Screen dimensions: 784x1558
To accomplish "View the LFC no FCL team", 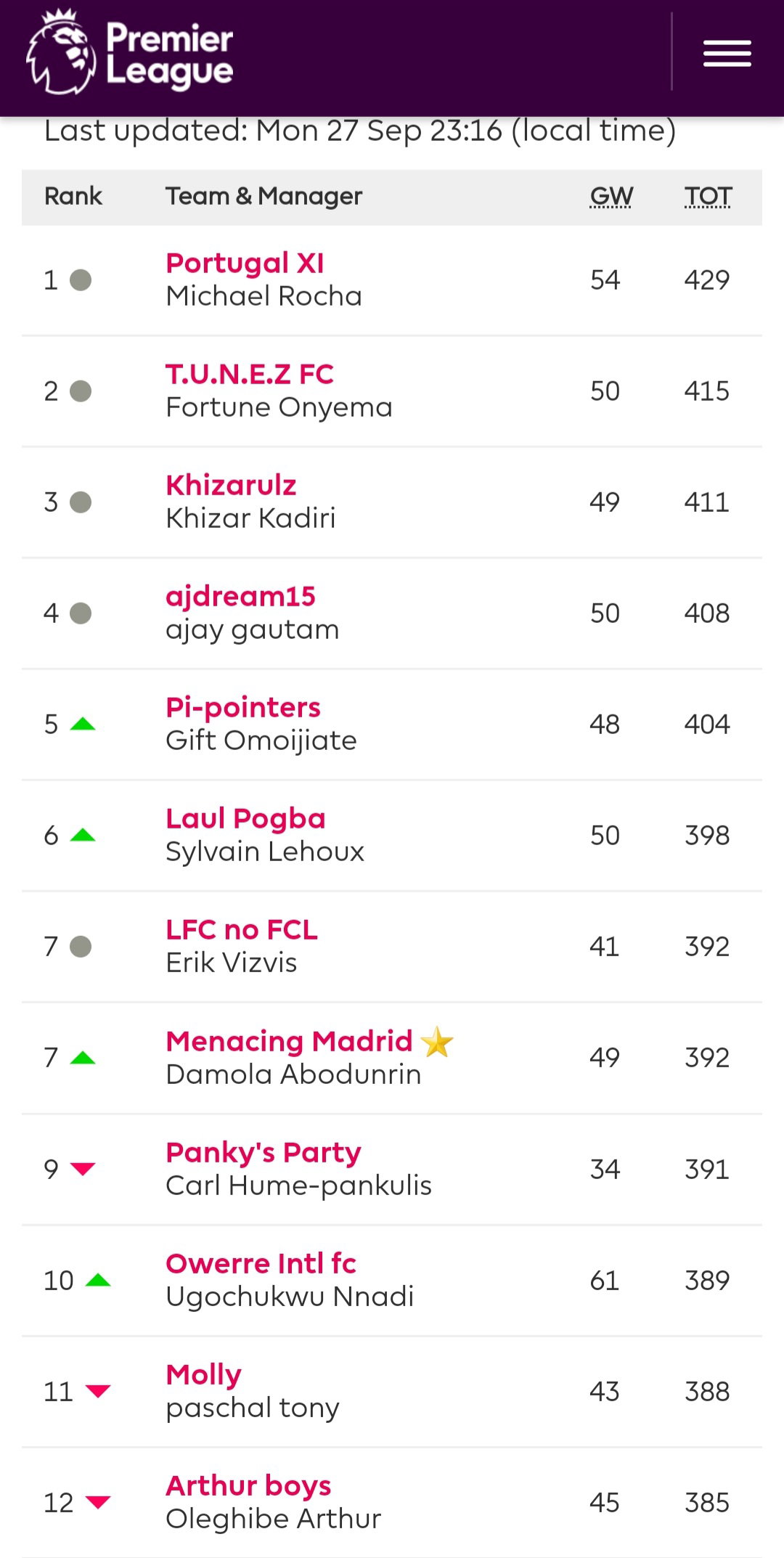I will click(242, 930).
